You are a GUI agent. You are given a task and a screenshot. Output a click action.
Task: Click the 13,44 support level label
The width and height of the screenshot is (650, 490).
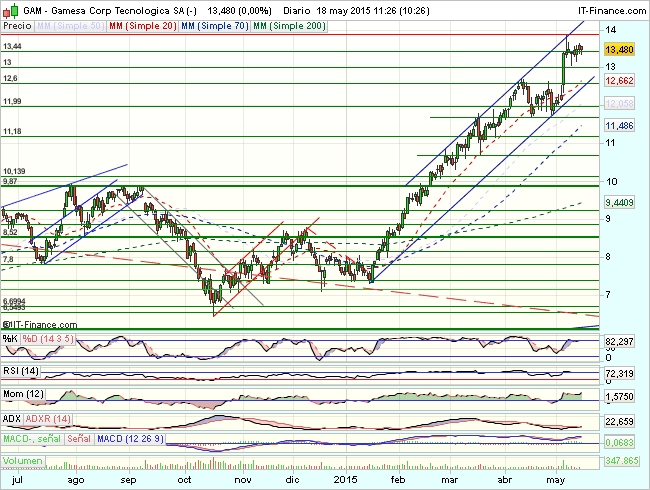click(12, 46)
